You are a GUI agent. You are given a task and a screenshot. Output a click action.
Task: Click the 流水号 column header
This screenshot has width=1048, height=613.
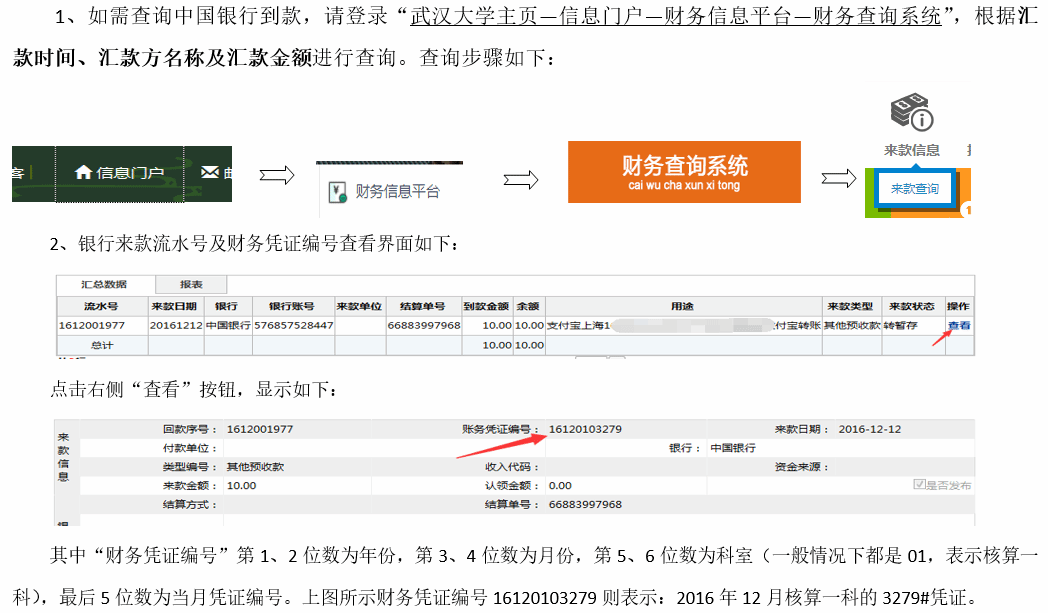point(104,305)
